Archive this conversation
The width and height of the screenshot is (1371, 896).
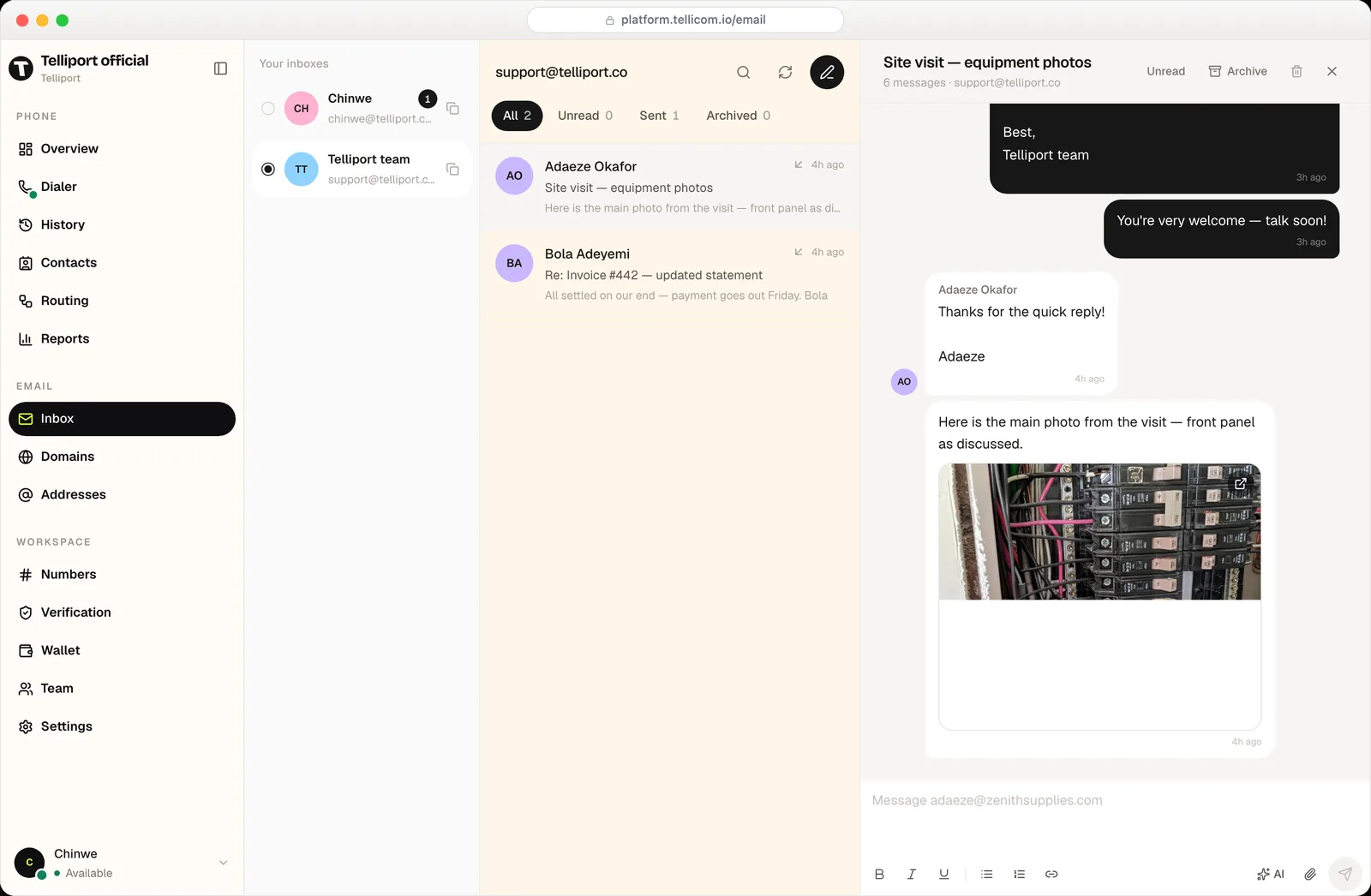pos(1237,71)
